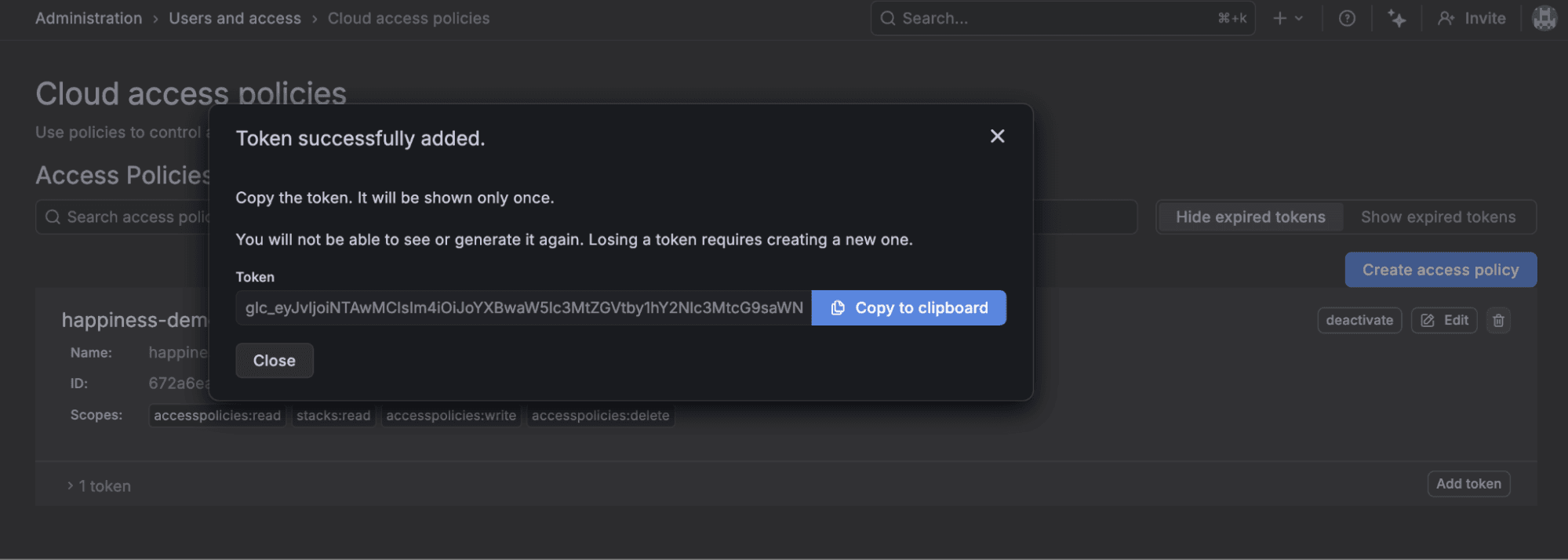This screenshot has height=560, width=1568.
Task: Click the 'Token successfully added.' title
Action: (360, 139)
